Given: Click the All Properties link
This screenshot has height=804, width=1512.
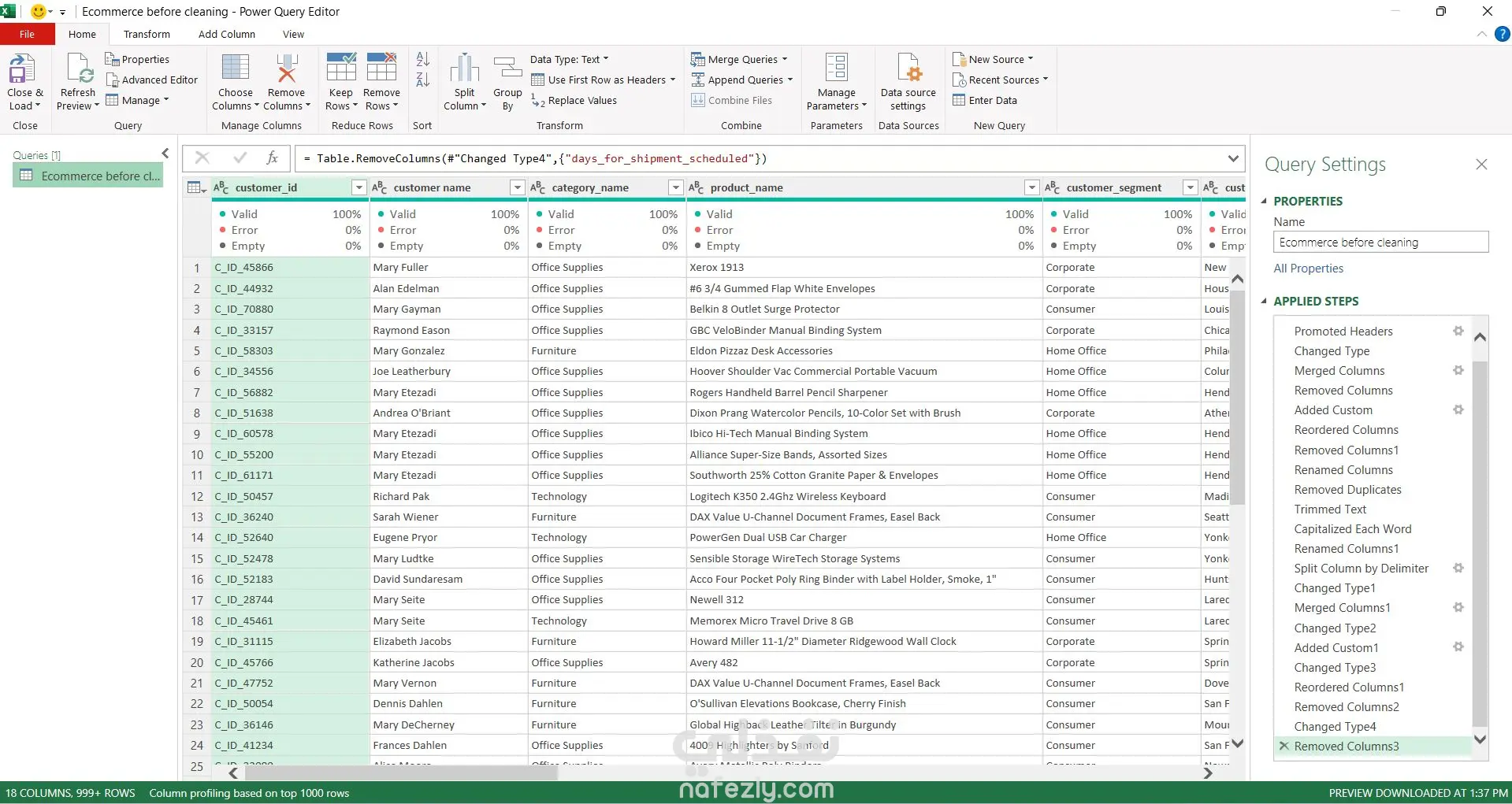Looking at the screenshot, I should point(1308,269).
